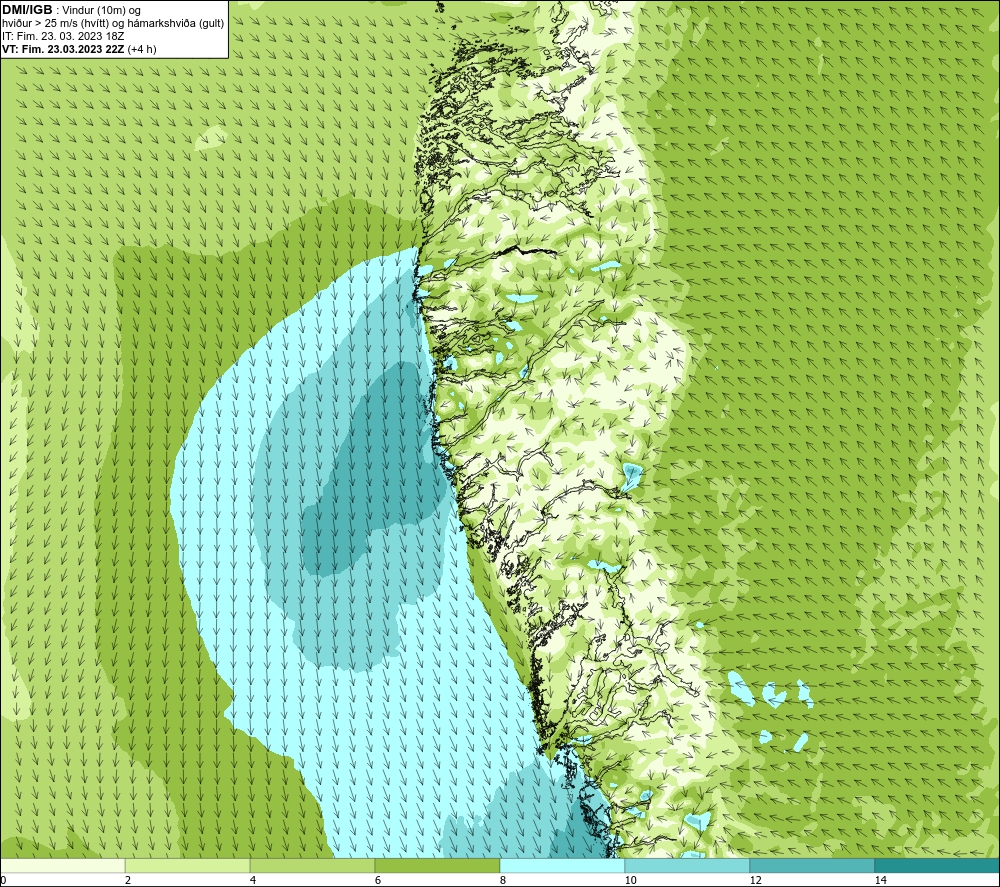Click the 10–12 m/s turquoise scale segment
Image resolution: width=1000 pixels, height=887 pixels.
(x=688, y=866)
